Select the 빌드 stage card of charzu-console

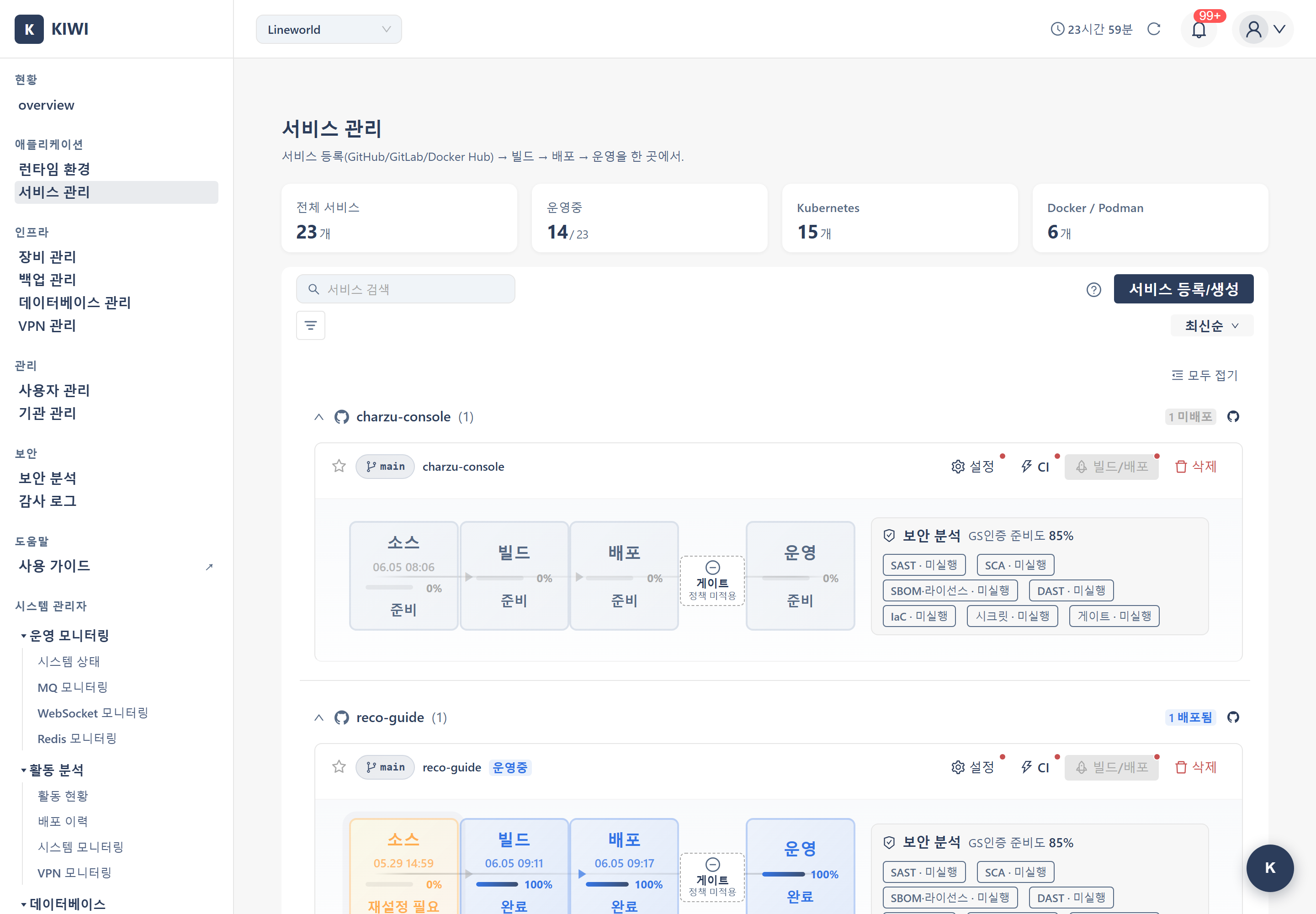(x=514, y=575)
